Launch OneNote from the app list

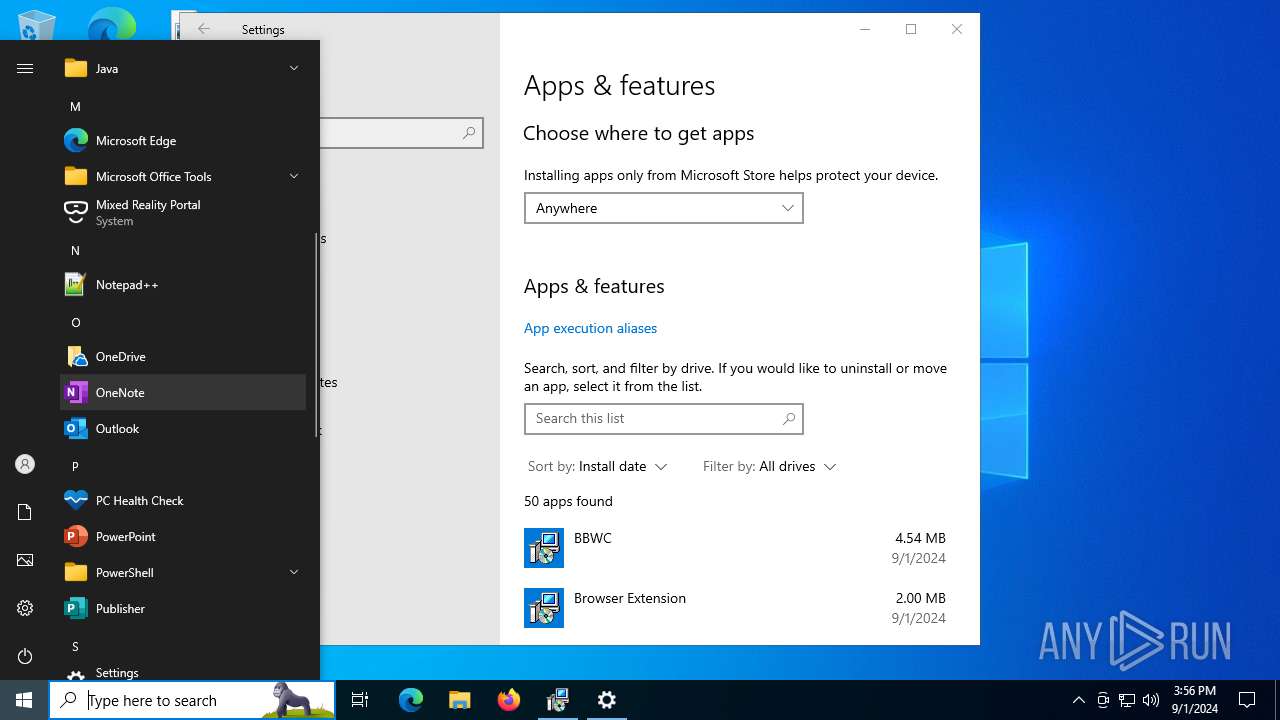(x=183, y=393)
